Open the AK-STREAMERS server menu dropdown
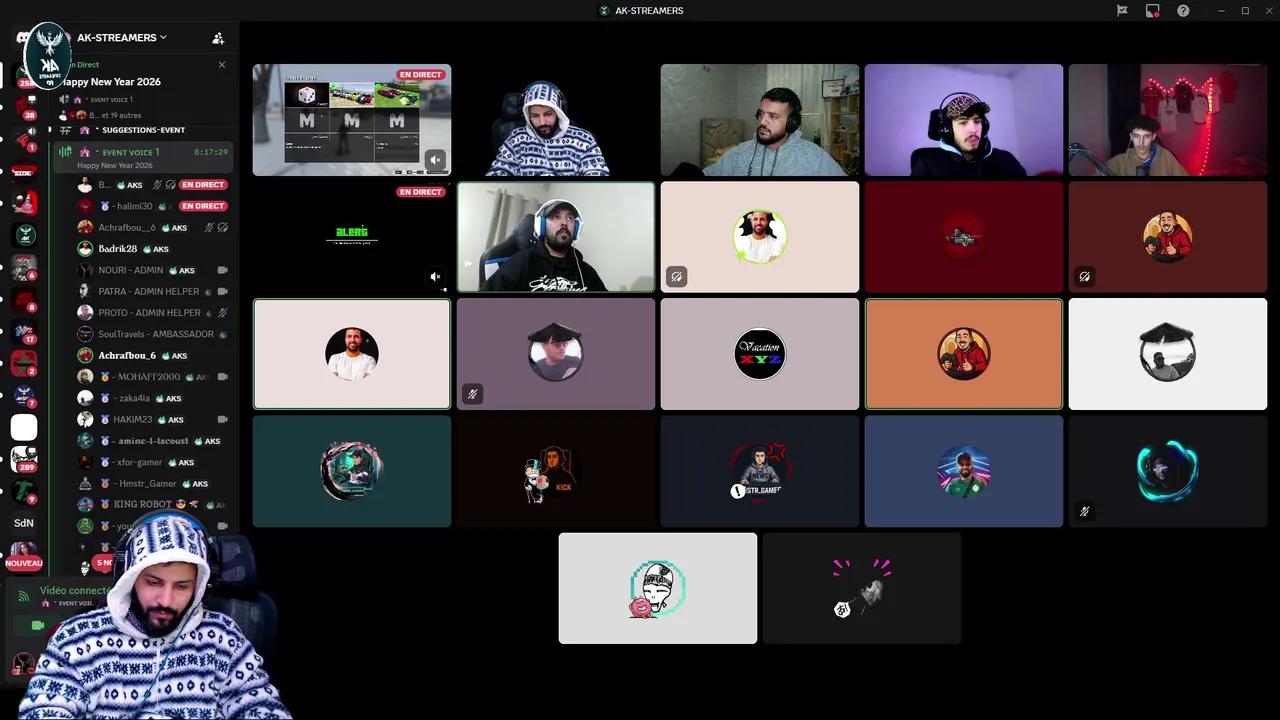 pyautogui.click(x=122, y=38)
